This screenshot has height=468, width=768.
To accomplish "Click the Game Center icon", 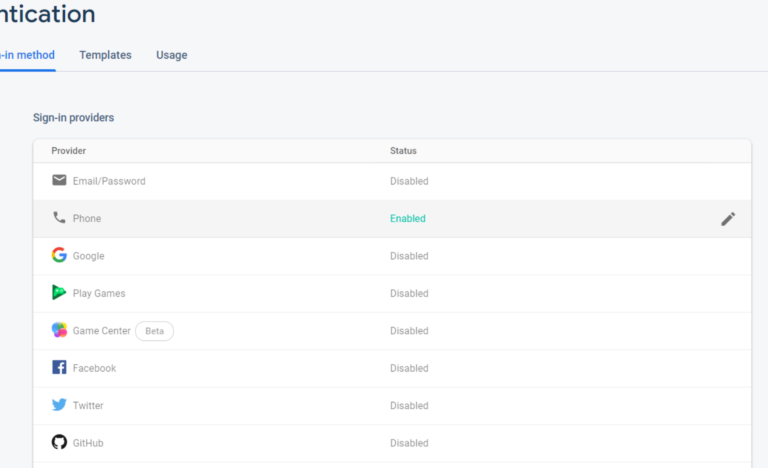I will [x=59, y=330].
